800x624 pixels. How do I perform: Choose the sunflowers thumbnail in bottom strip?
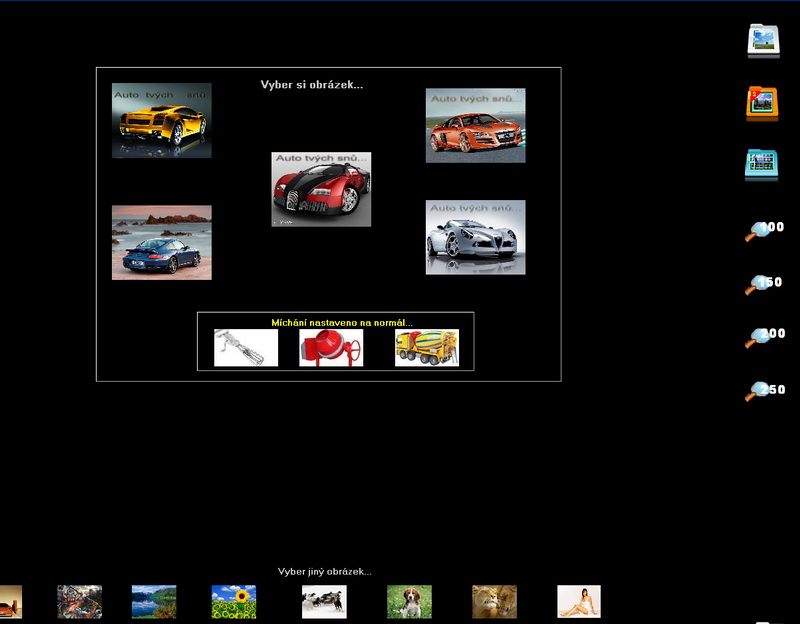234,602
